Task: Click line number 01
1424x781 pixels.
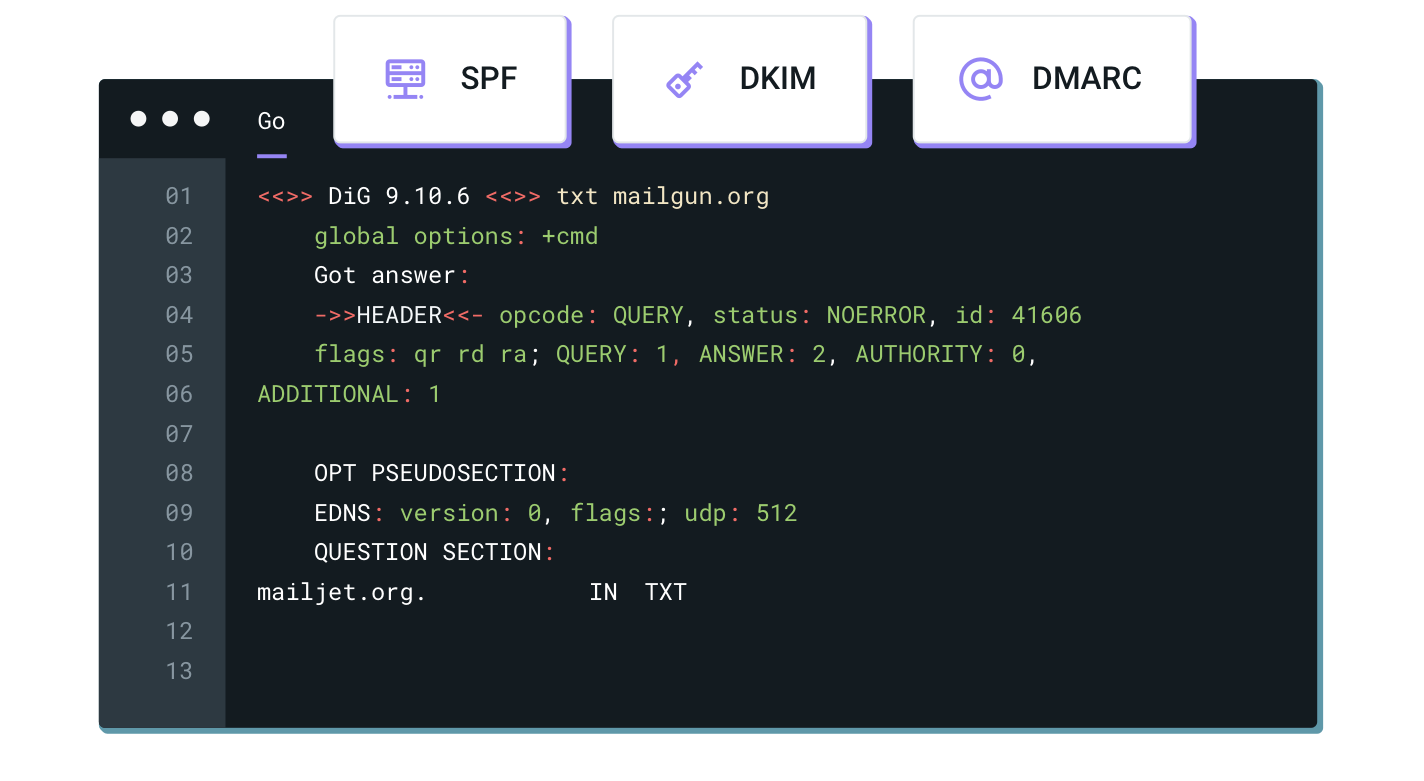Action: tap(179, 196)
